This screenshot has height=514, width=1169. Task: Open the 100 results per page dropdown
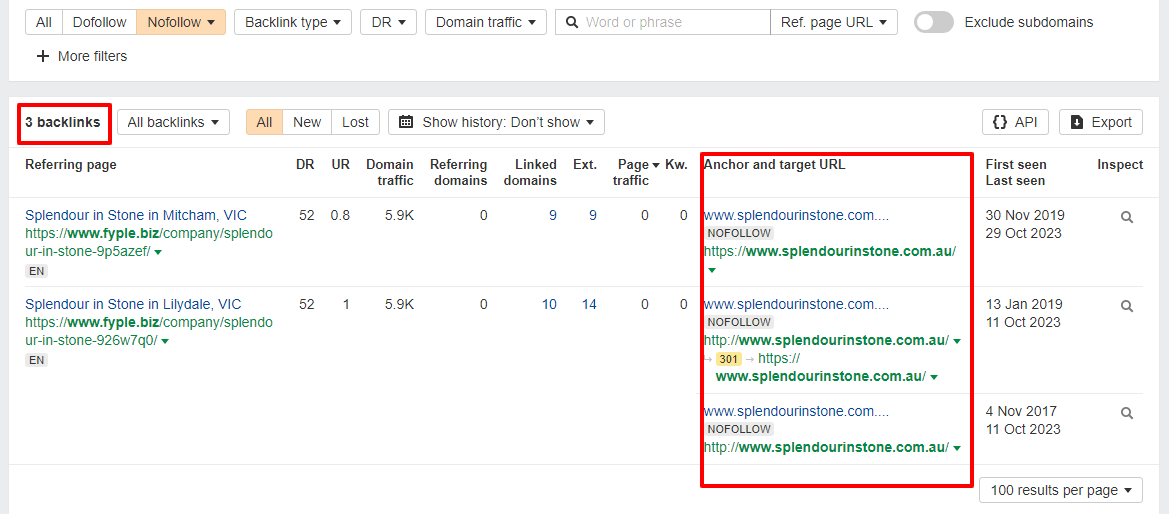pyautogui.click(x=1061, y=490)
